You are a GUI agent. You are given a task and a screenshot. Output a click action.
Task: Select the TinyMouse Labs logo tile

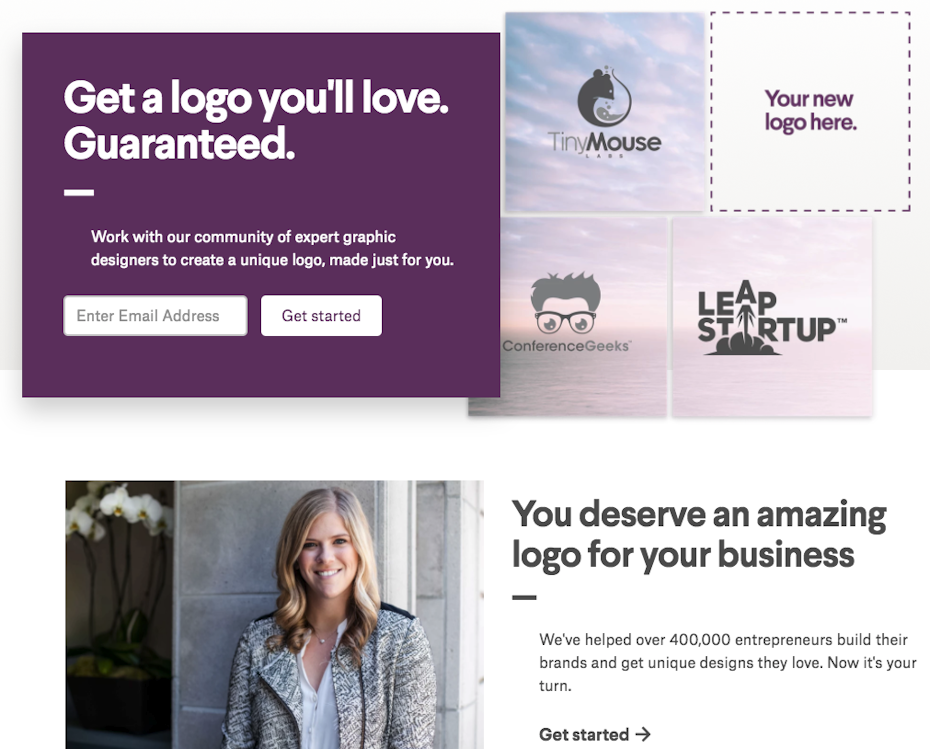[604, 112]
